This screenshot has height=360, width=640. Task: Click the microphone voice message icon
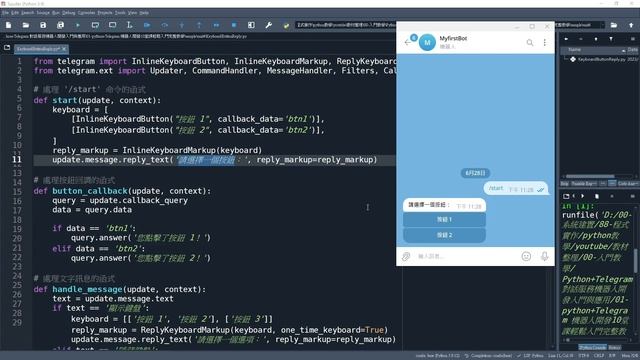pyautogui.click(x=544, y=256)
